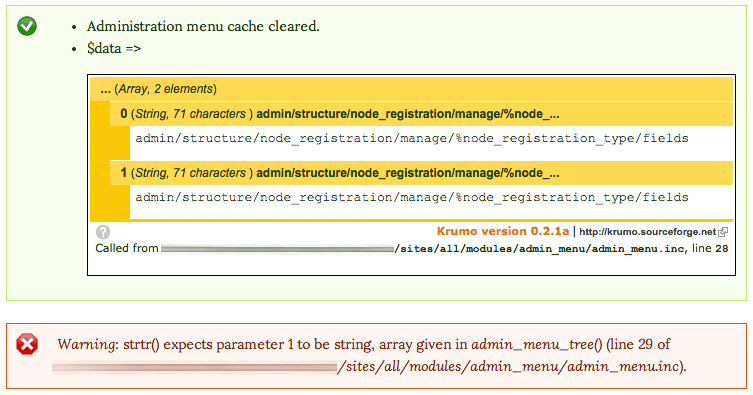Click the Krumo version 0.2.1a label
The width and height of the screenshot is (753, 395).
tap(503, 231)
